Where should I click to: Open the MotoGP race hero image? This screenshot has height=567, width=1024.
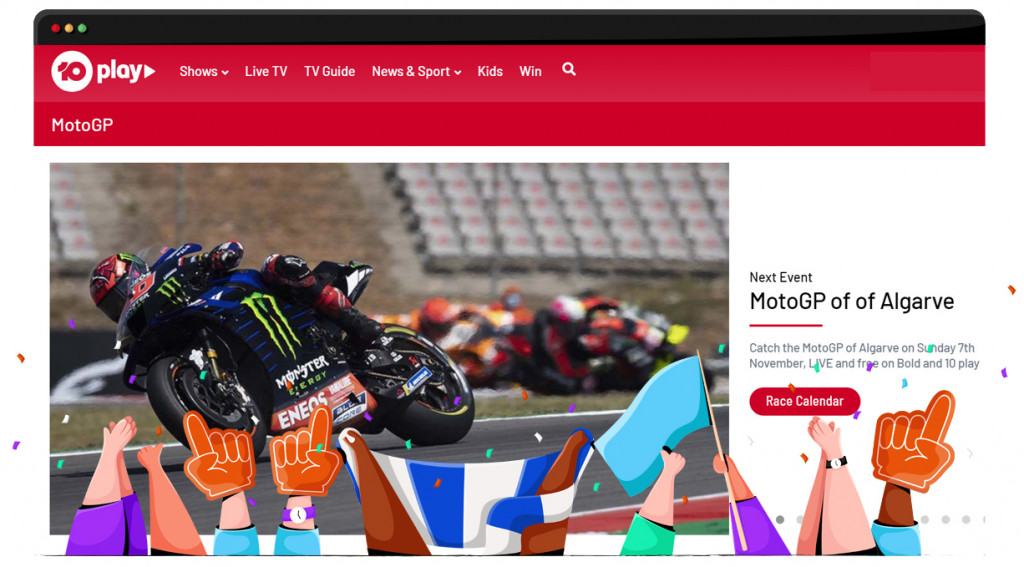(389, 348)
